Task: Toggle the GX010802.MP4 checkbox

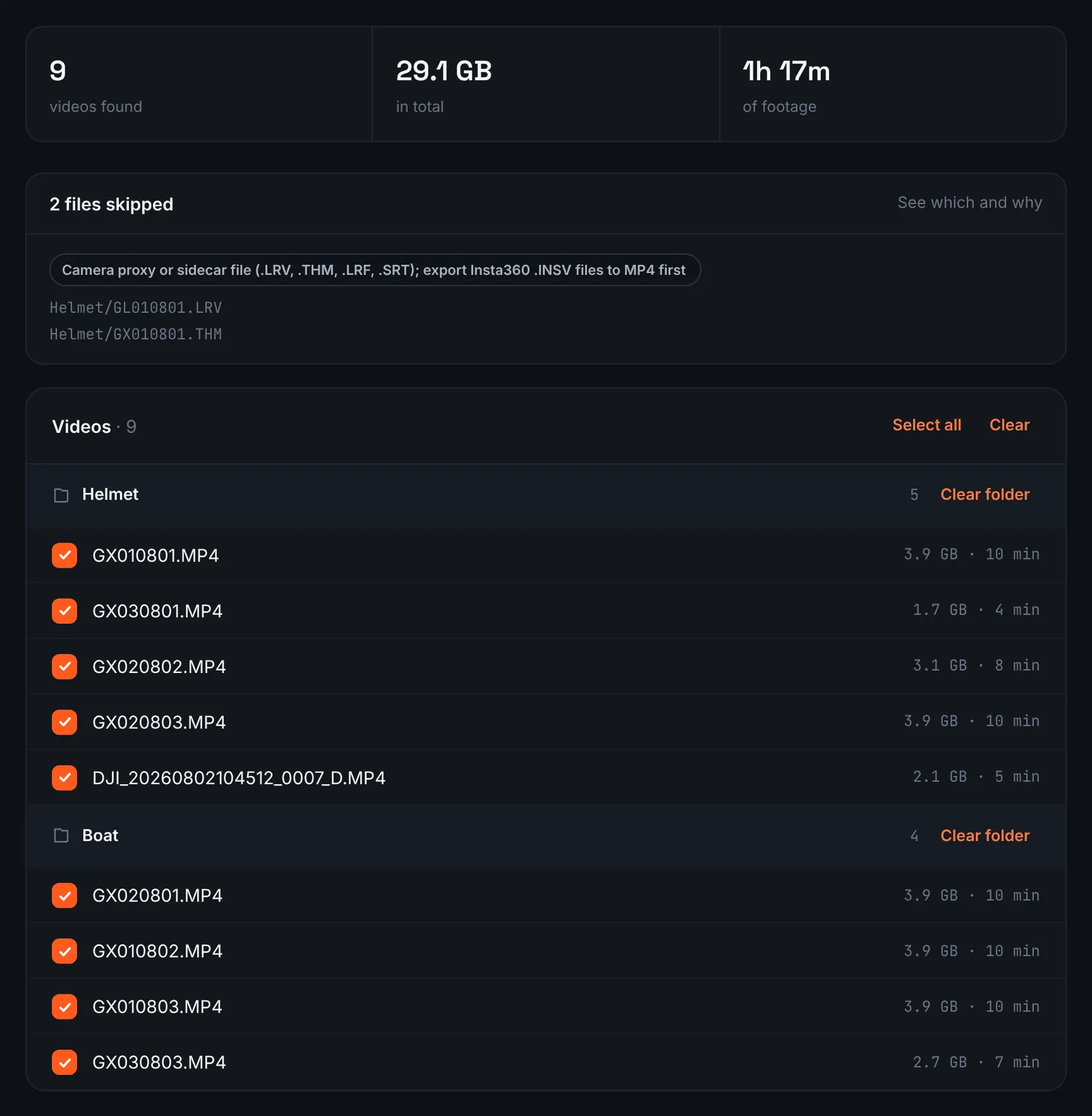Action: (x=64, y=951)
